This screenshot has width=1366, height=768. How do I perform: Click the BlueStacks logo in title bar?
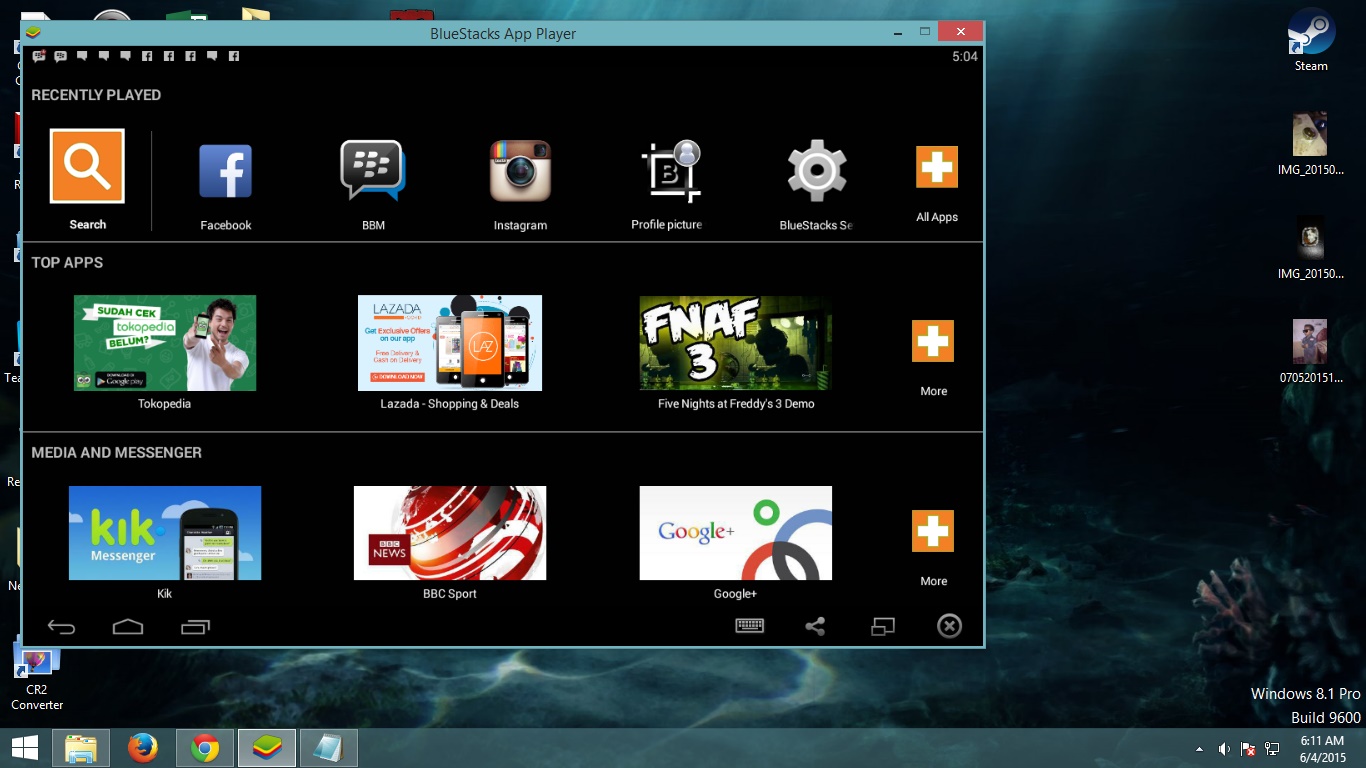tap(34, 33)
